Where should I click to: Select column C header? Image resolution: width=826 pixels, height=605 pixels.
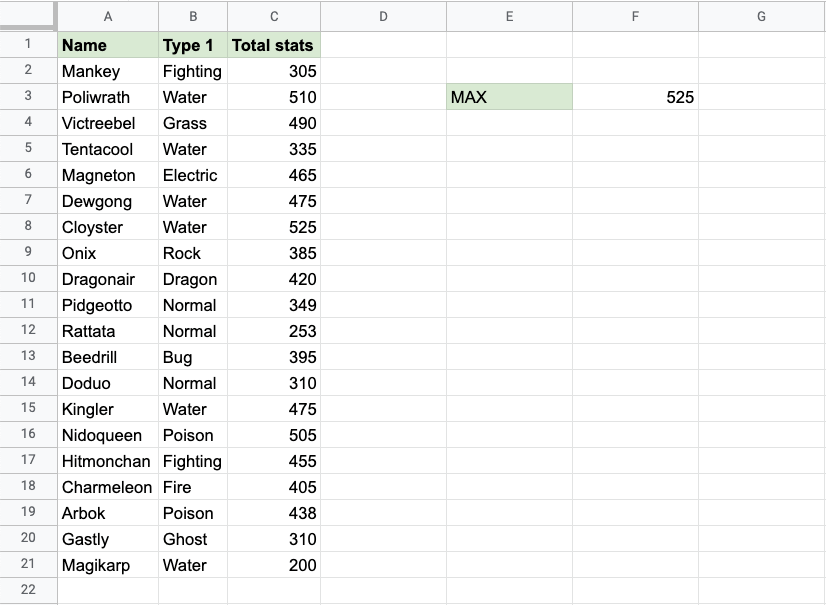[x=273, y=16]
